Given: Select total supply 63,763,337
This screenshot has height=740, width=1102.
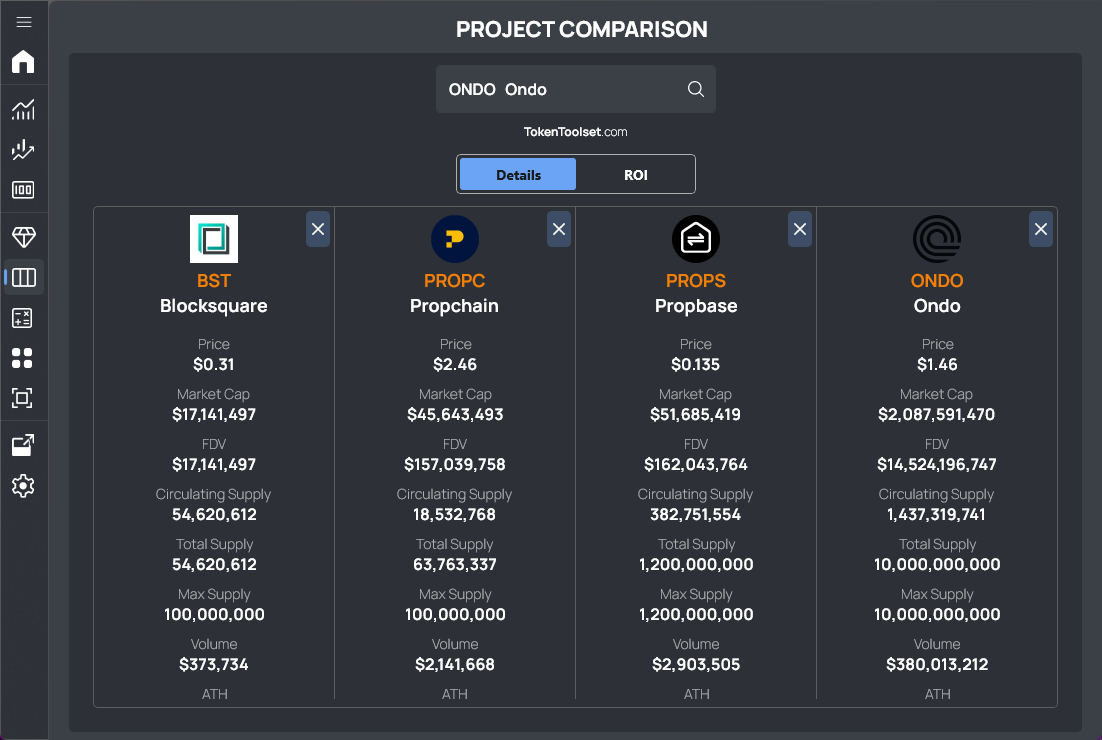Looking at the screenshot, I should point(455,564).
